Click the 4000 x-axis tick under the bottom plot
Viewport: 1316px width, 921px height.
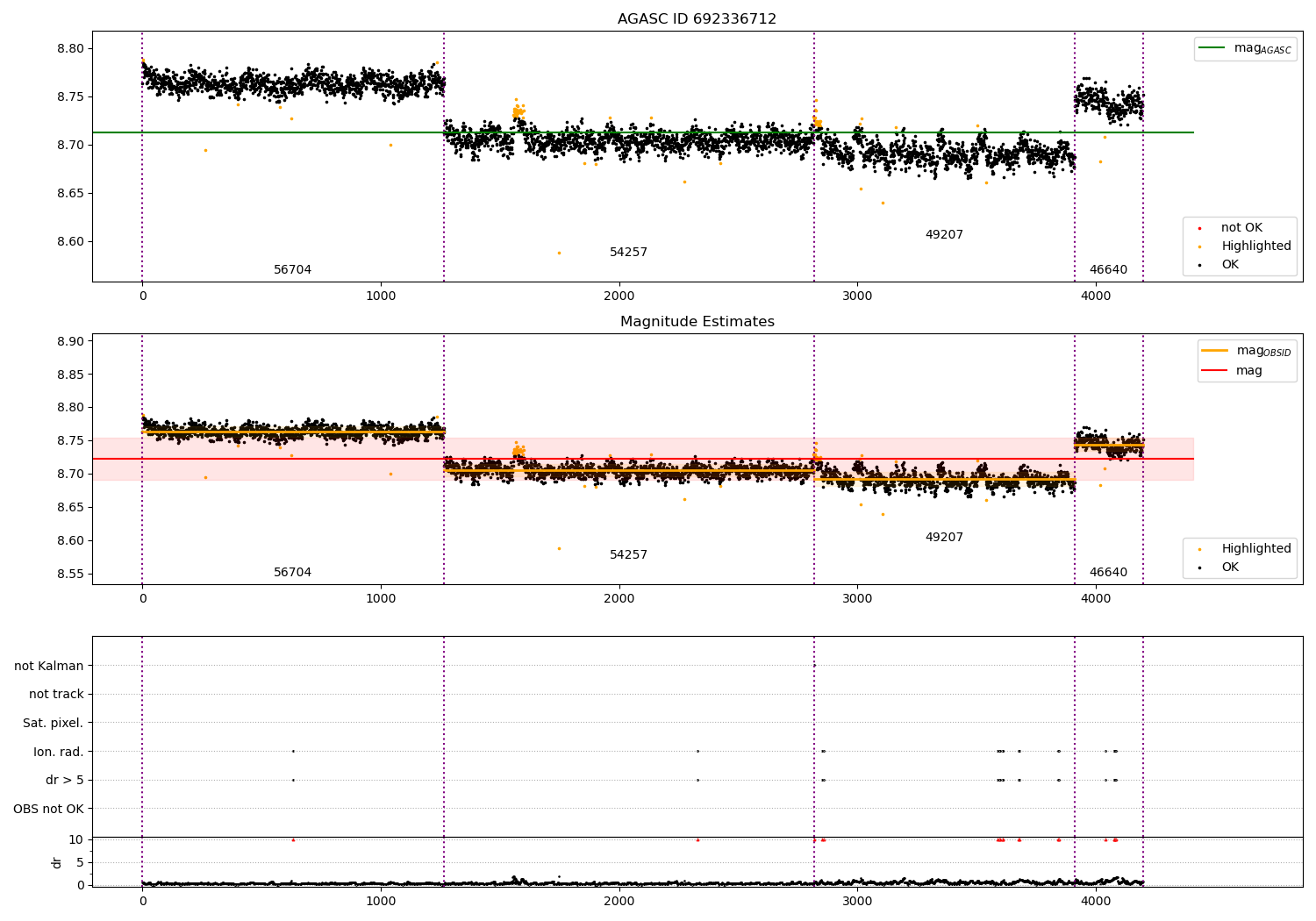pos(1096,901)
